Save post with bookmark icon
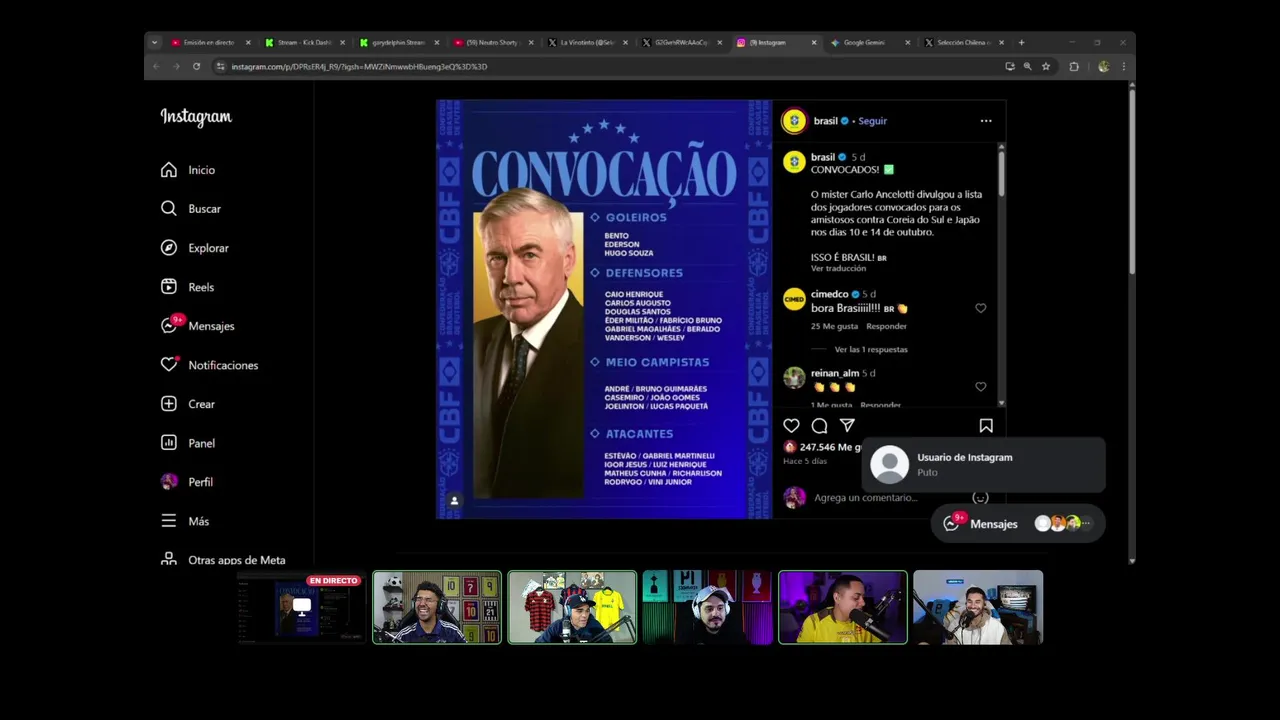This screenshot has height=720, width=1280. tap(986, 426)
